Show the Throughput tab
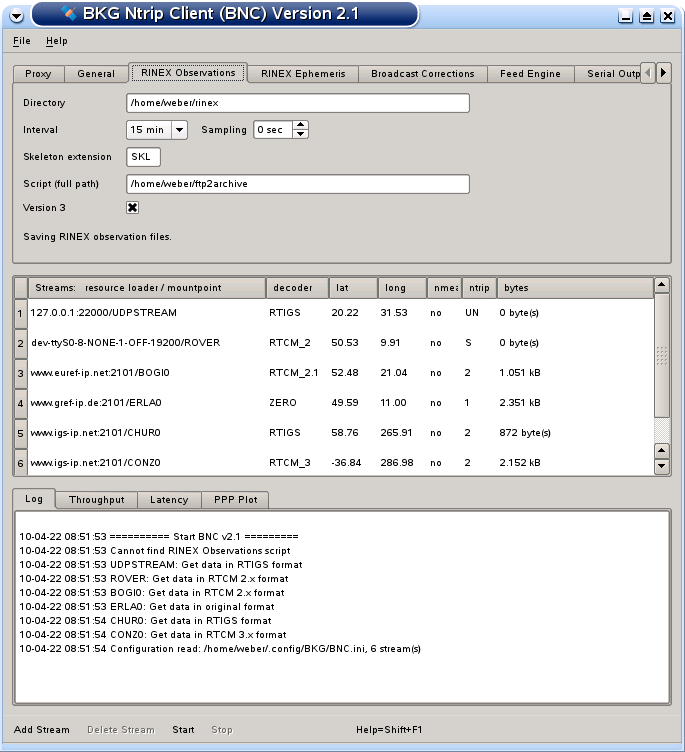The image size is (685, 752). point(97,500)
